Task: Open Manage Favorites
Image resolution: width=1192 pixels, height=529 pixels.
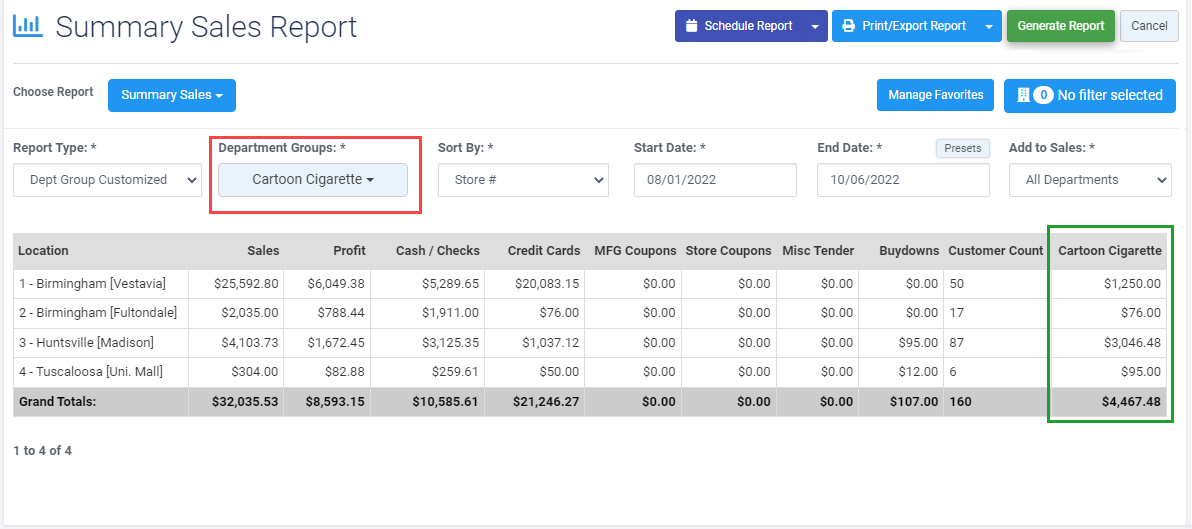Action: tap(936, 95)
